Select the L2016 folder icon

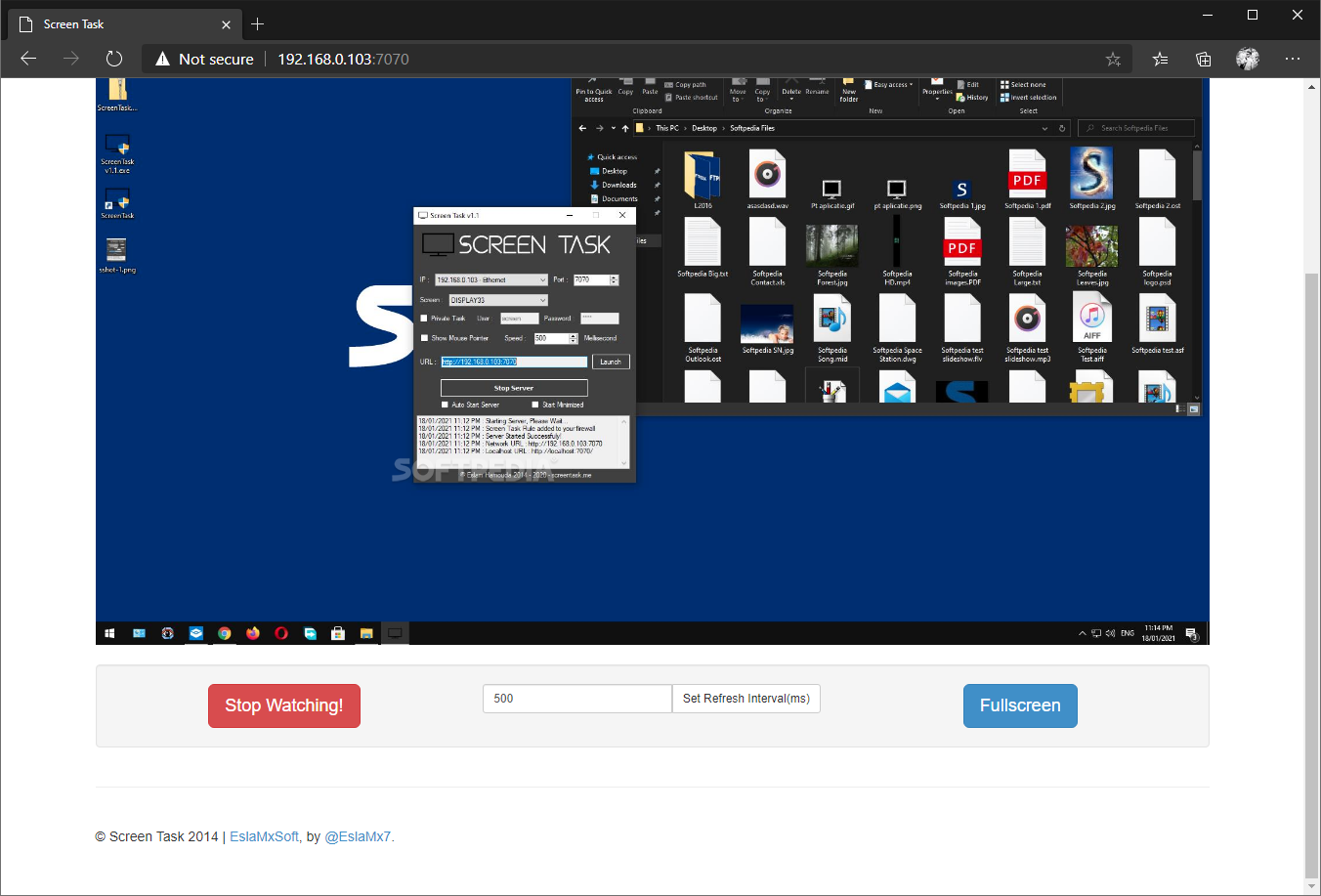703,180
